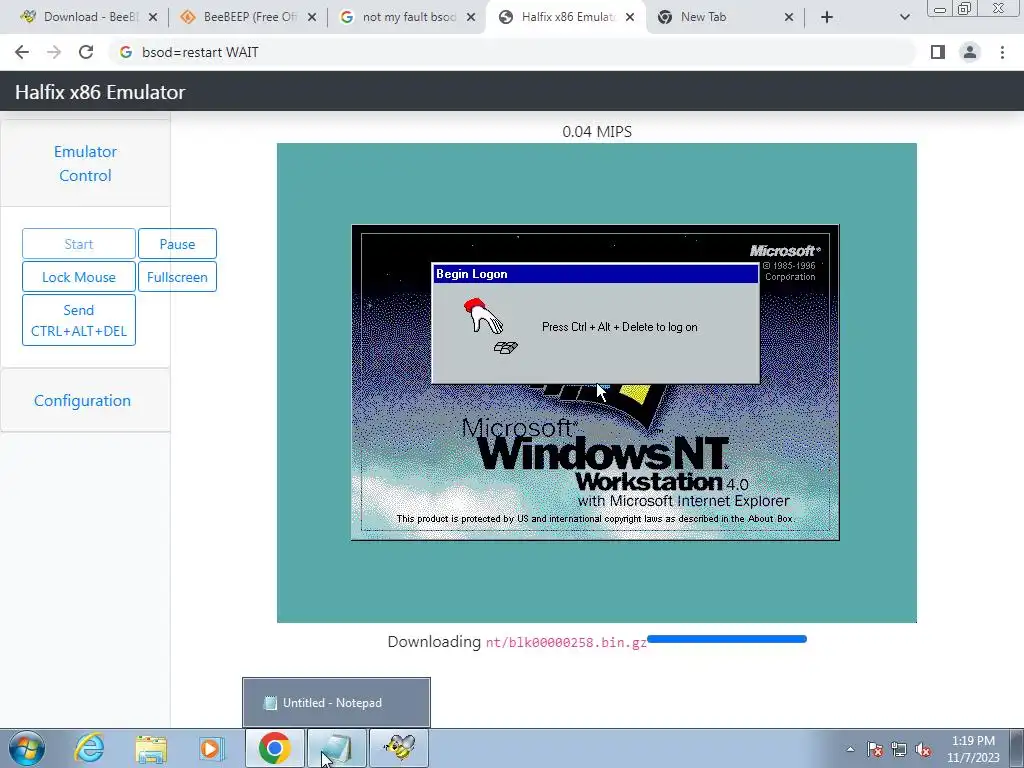This screenshot has width=1024, height=768.
Task: Click Send CTRL+ALT+DEL button
Action: click(79, 320)
